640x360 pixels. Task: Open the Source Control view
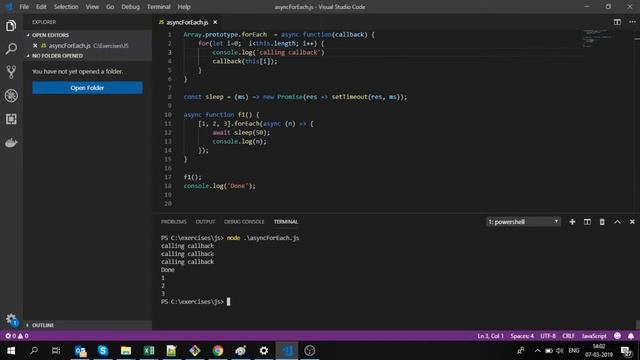(x=11, y=72)
